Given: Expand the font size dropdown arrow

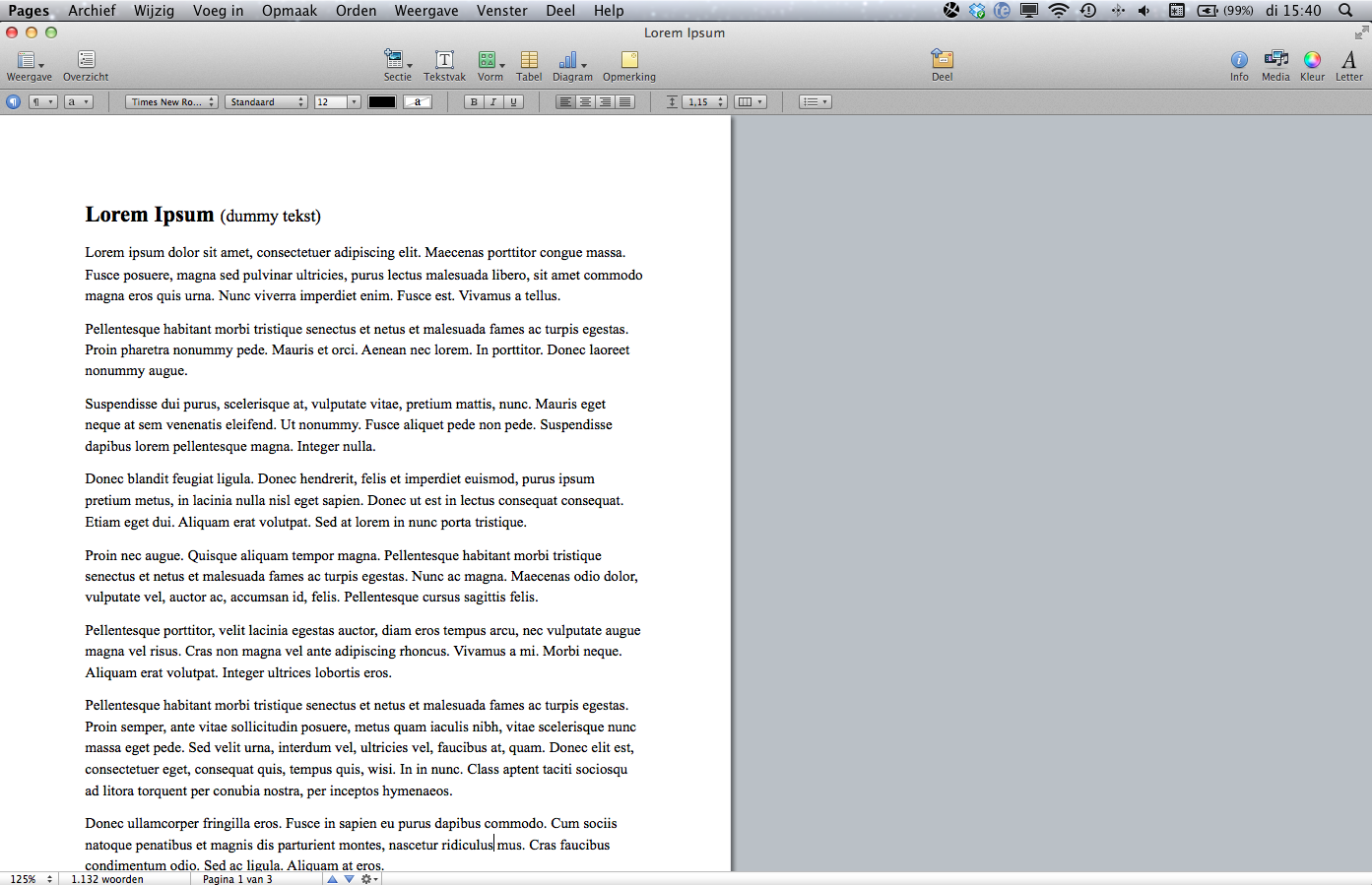Looking at the screenshot, I should point(355,101).
